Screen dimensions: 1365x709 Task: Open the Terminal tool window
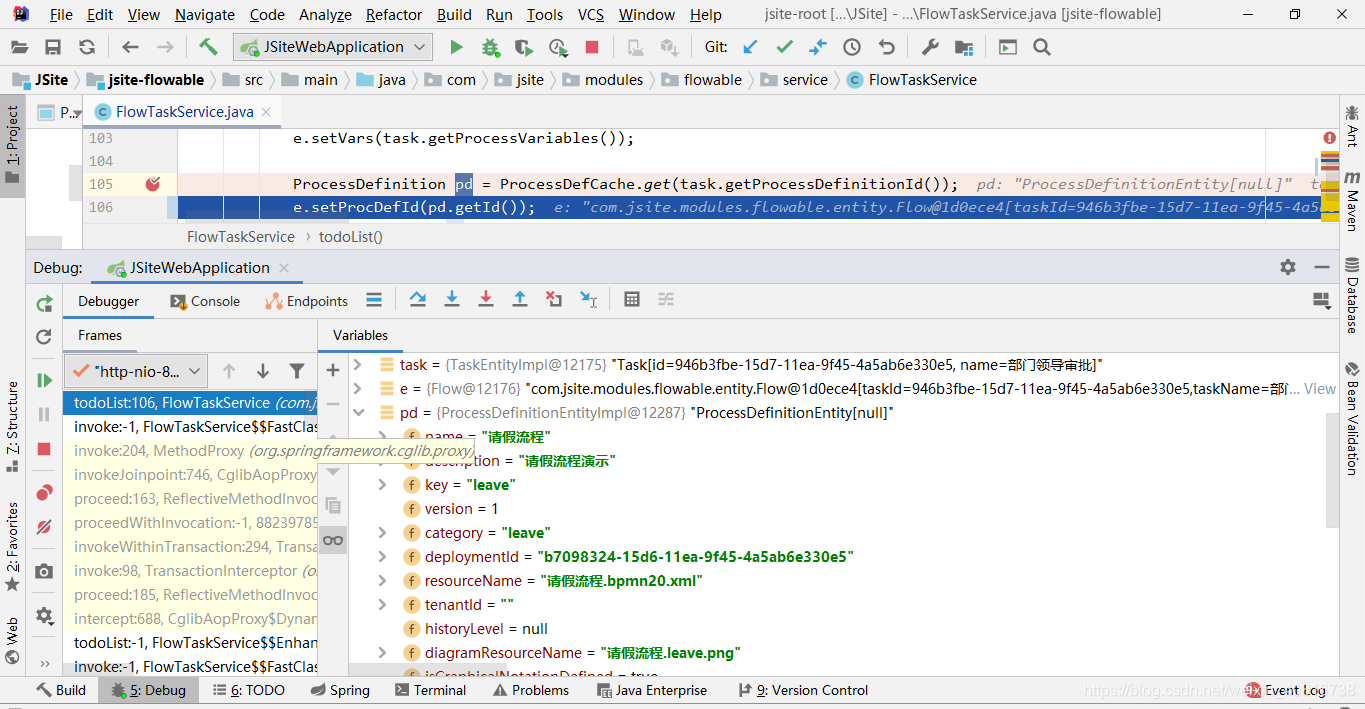pyautogui.click(x=430, y=690)
